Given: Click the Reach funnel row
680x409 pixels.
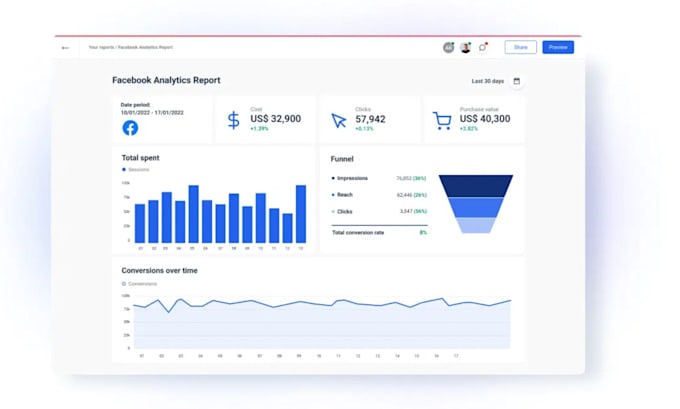Looking at the screenshot, I should click(x=379, y=195).
